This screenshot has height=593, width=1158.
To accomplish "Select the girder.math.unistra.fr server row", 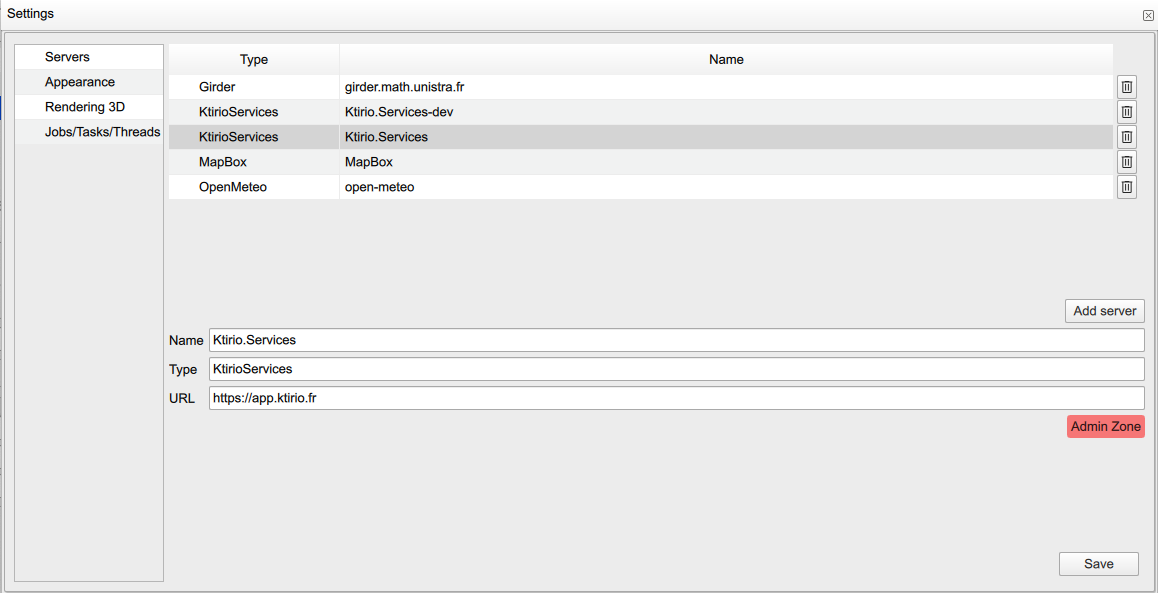I will (x=500, y=87).
